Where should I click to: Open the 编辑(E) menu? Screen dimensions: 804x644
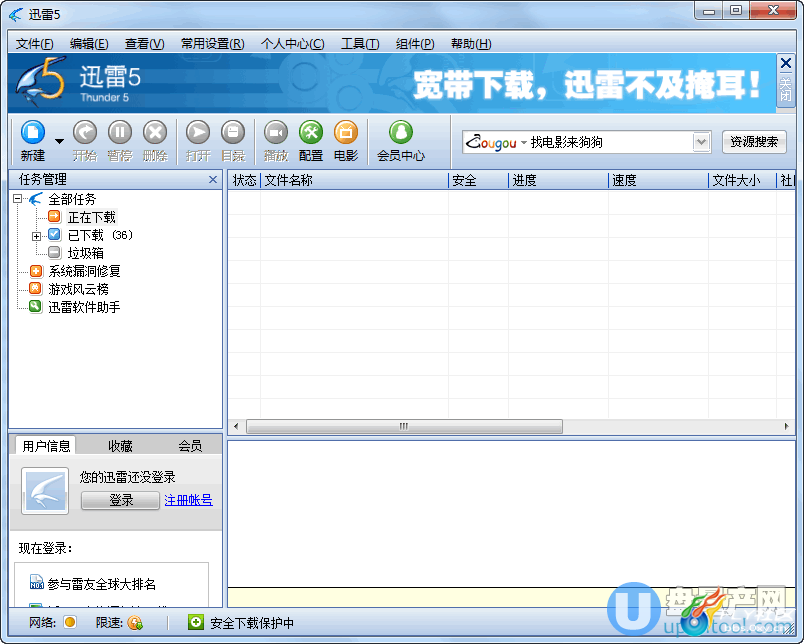click(x=89, y=44)
